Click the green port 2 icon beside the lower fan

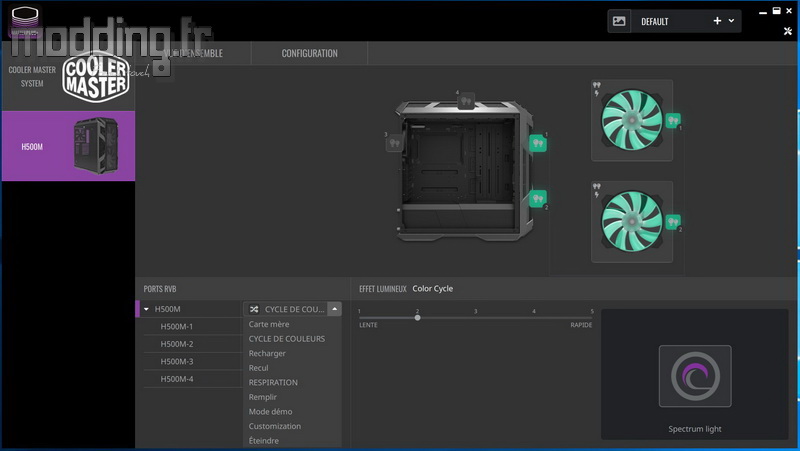673,221
